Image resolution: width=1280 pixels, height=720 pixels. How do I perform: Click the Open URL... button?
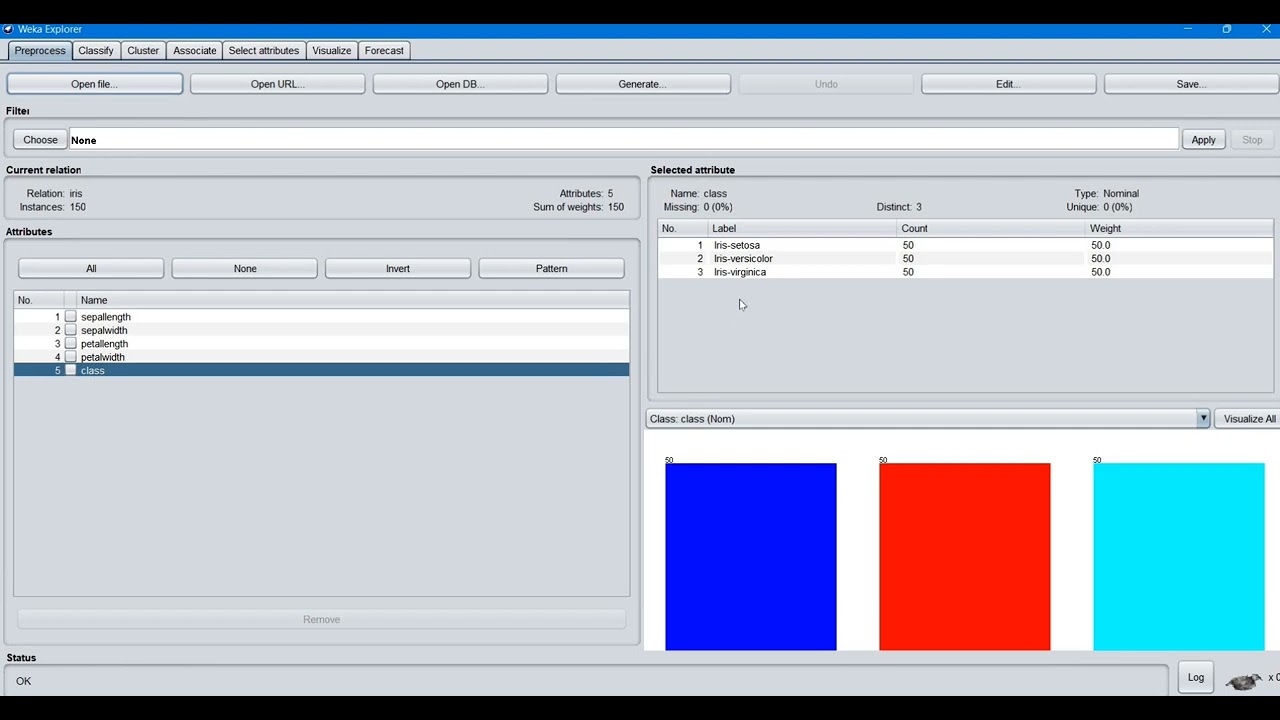277,84
